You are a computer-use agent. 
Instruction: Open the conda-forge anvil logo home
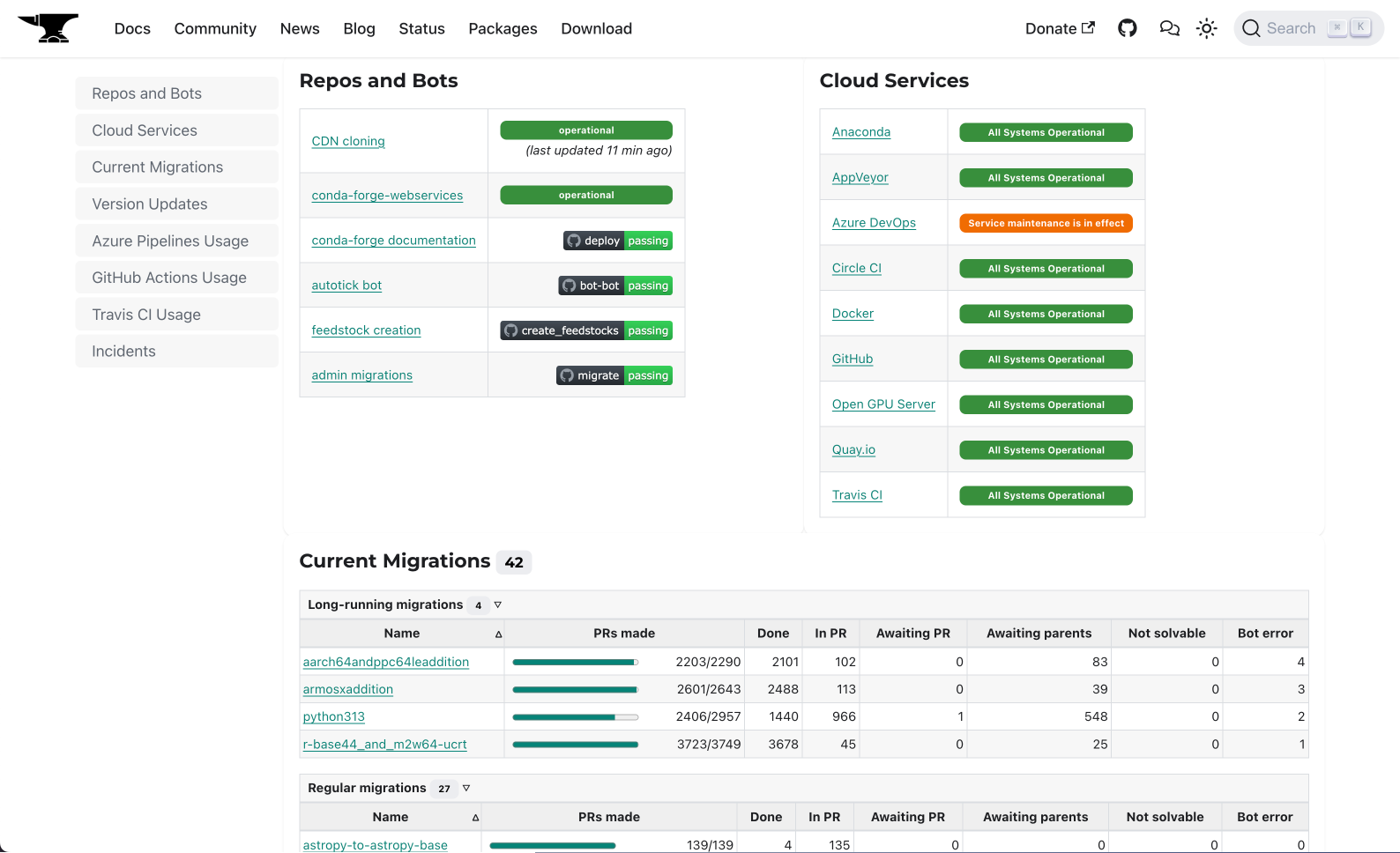point(48,28)
